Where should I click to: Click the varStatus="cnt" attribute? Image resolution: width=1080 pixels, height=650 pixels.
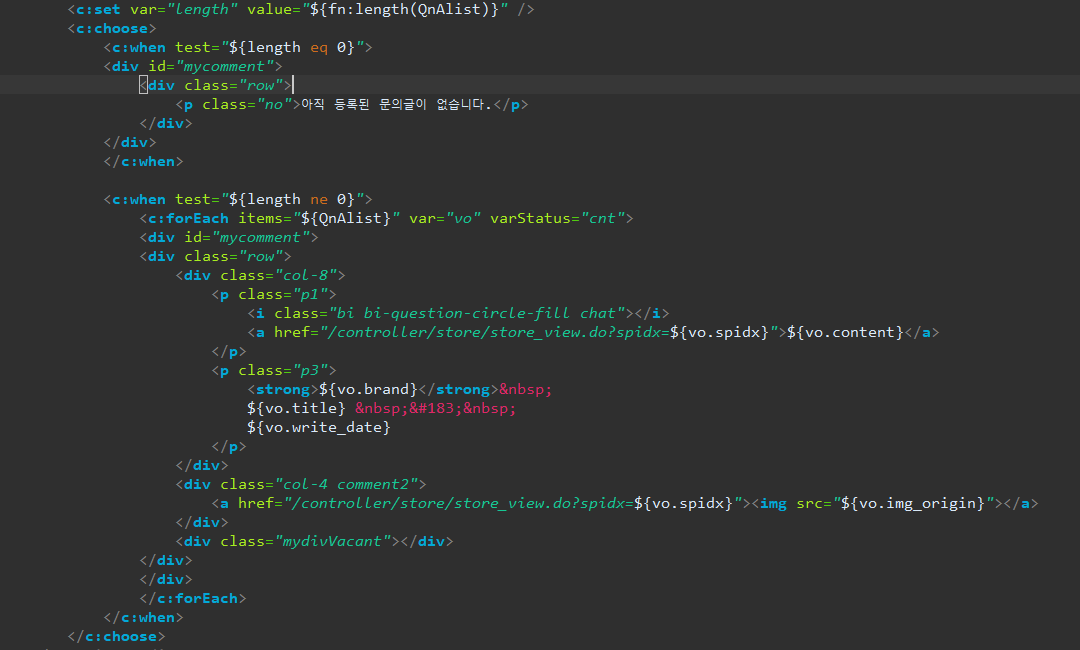[557, 218]
